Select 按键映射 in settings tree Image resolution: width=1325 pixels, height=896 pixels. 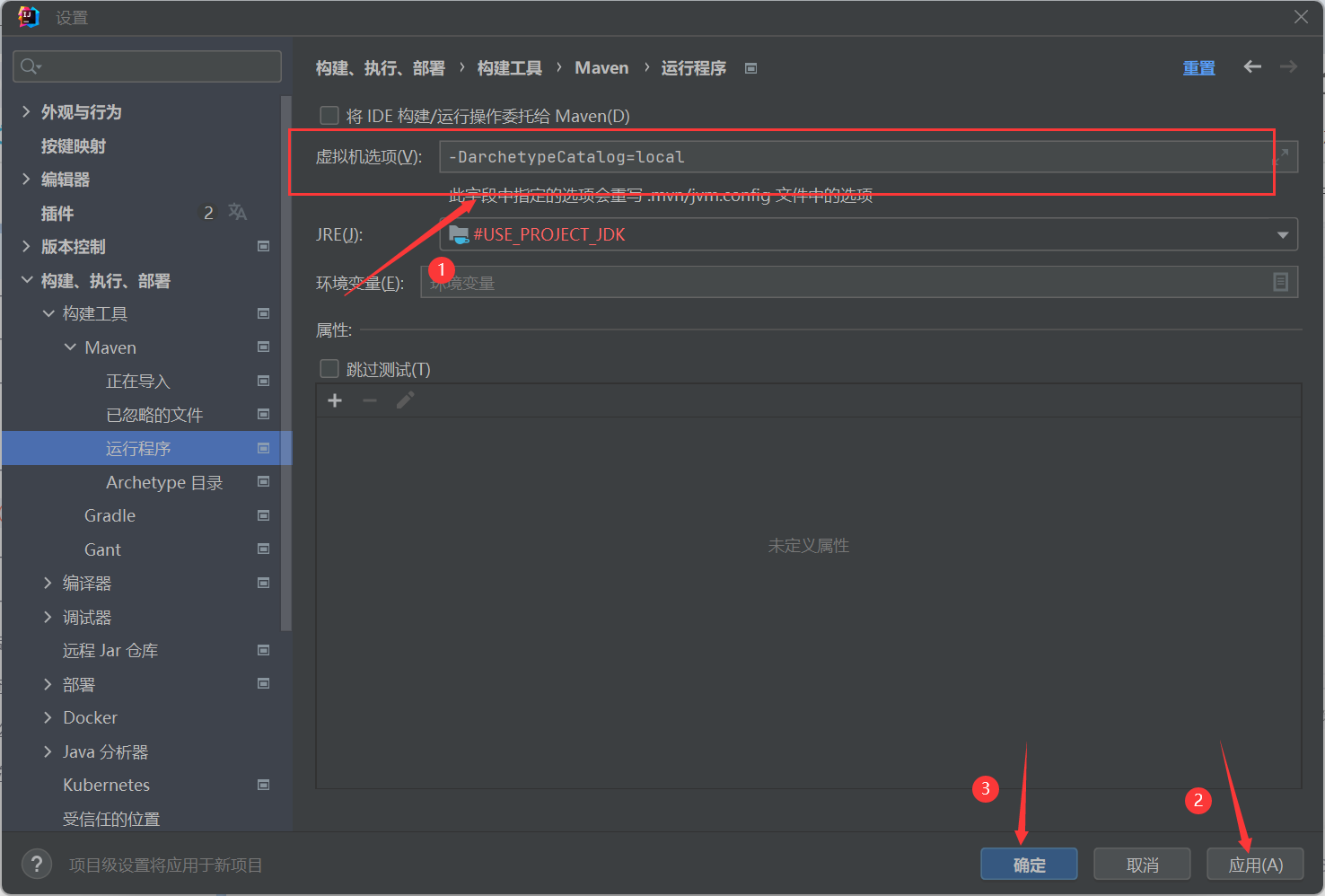coord(74,145)
